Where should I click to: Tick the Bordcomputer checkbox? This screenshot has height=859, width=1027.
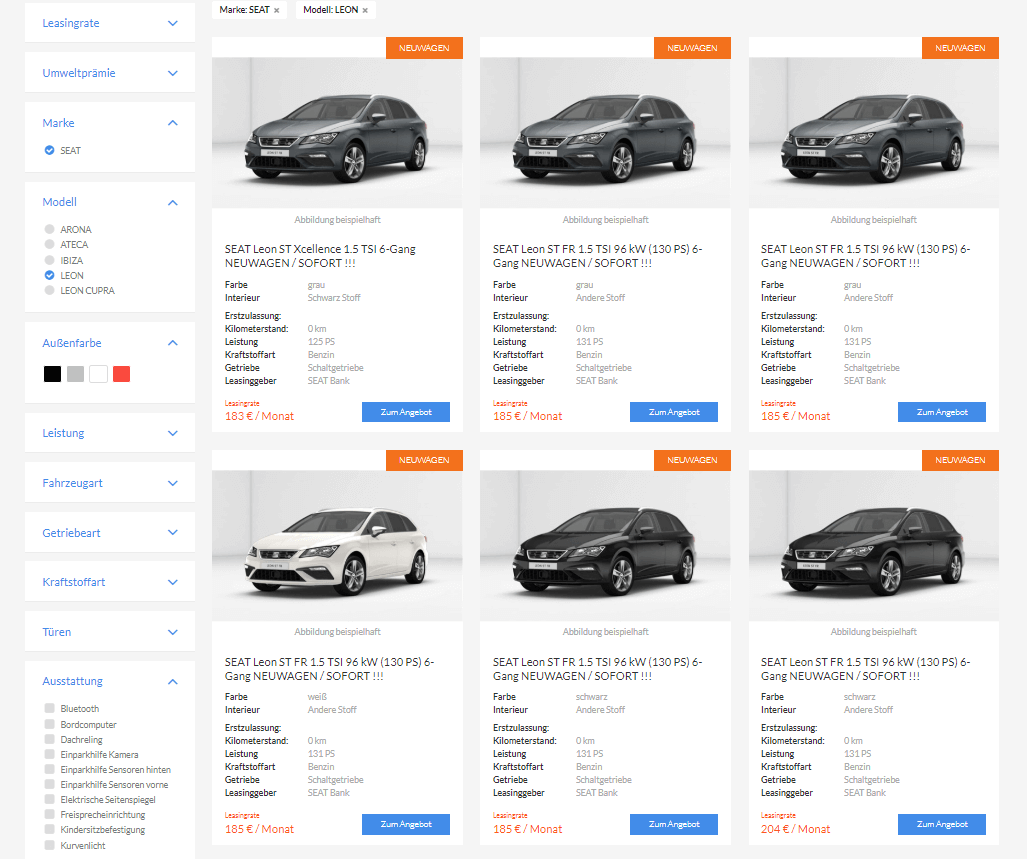(49, 724)
